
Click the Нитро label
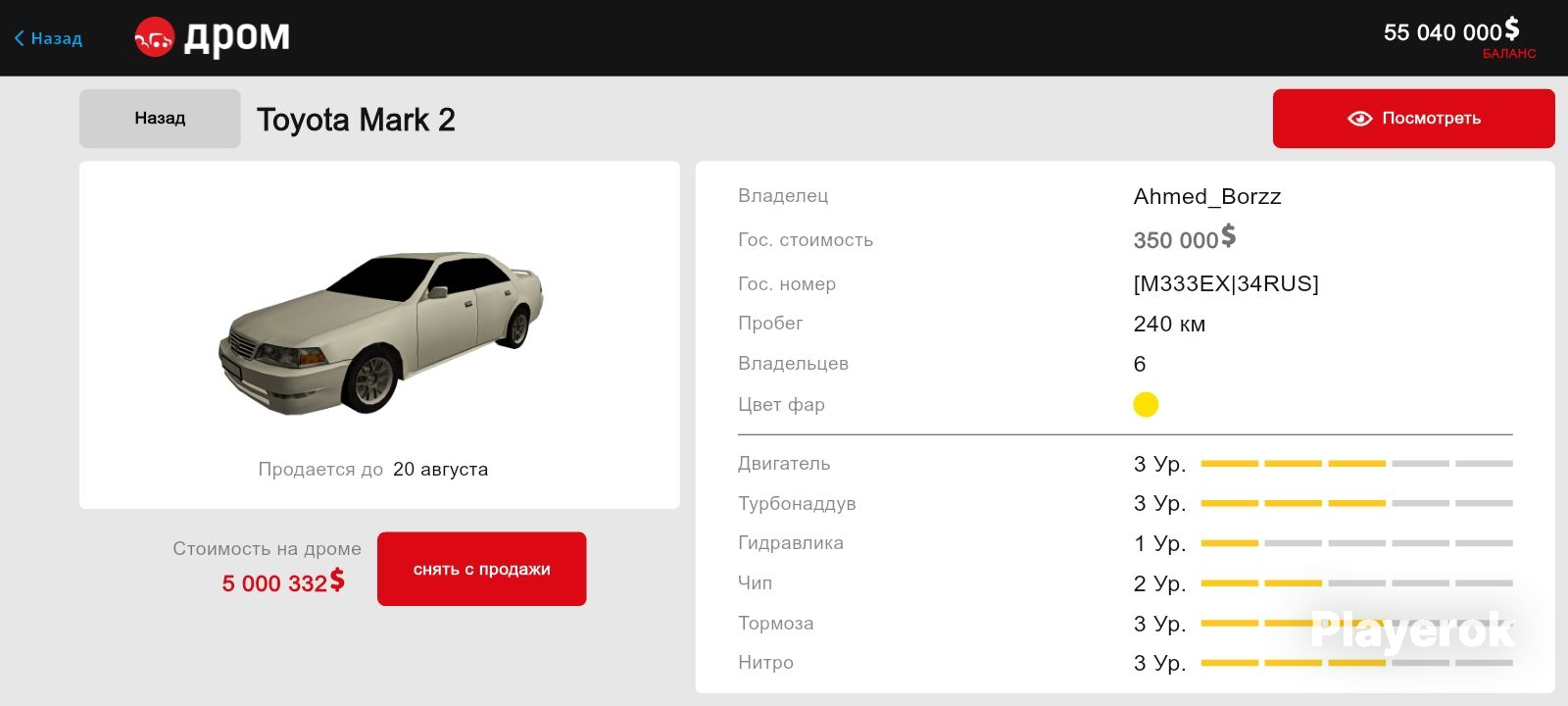[x=765, y=663]
